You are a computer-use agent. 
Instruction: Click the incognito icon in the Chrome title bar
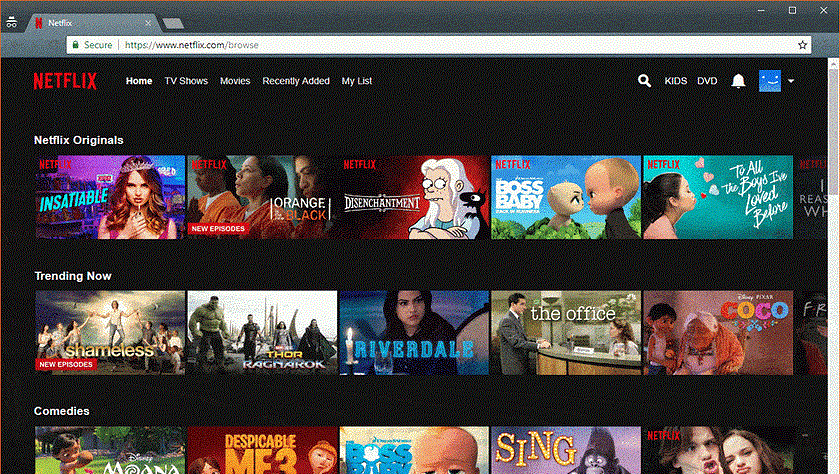11,23
